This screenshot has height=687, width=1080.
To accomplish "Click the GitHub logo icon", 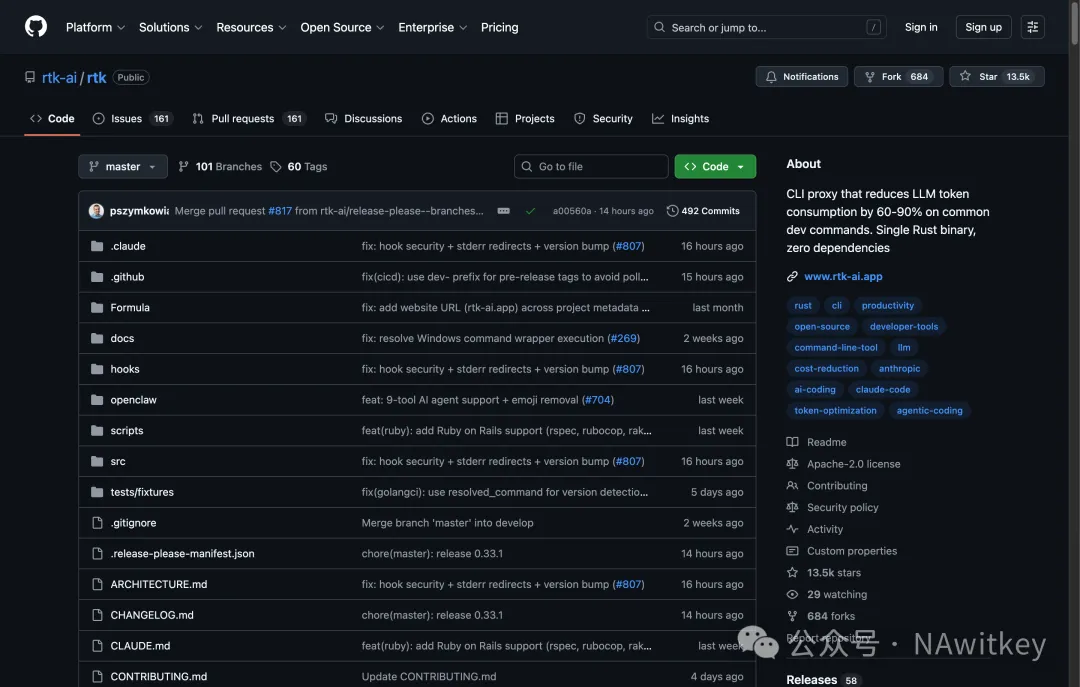I will [x=36, y=27].
